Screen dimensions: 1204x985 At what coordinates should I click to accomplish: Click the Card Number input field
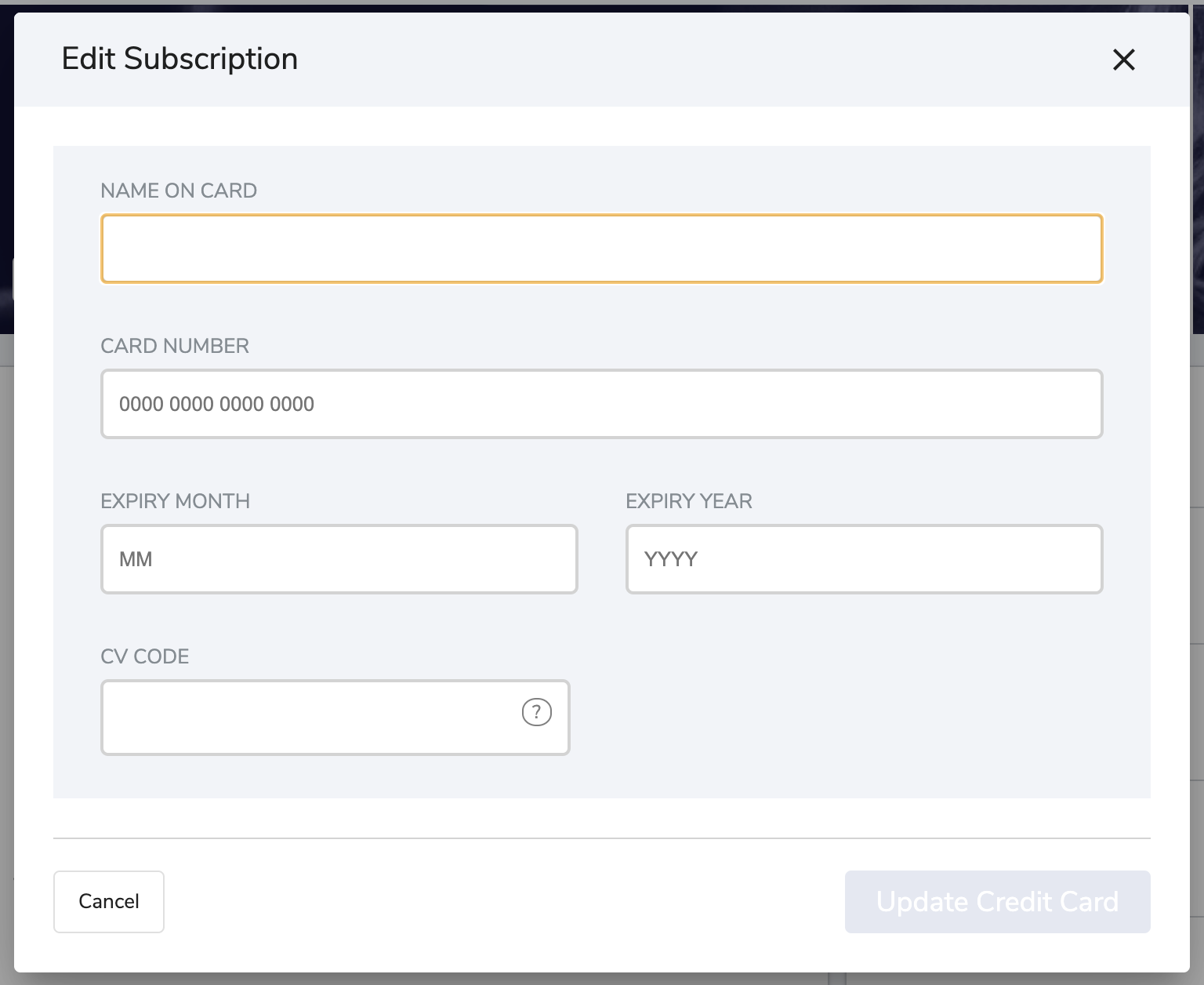pyautogui.click(x=601, y=404)
